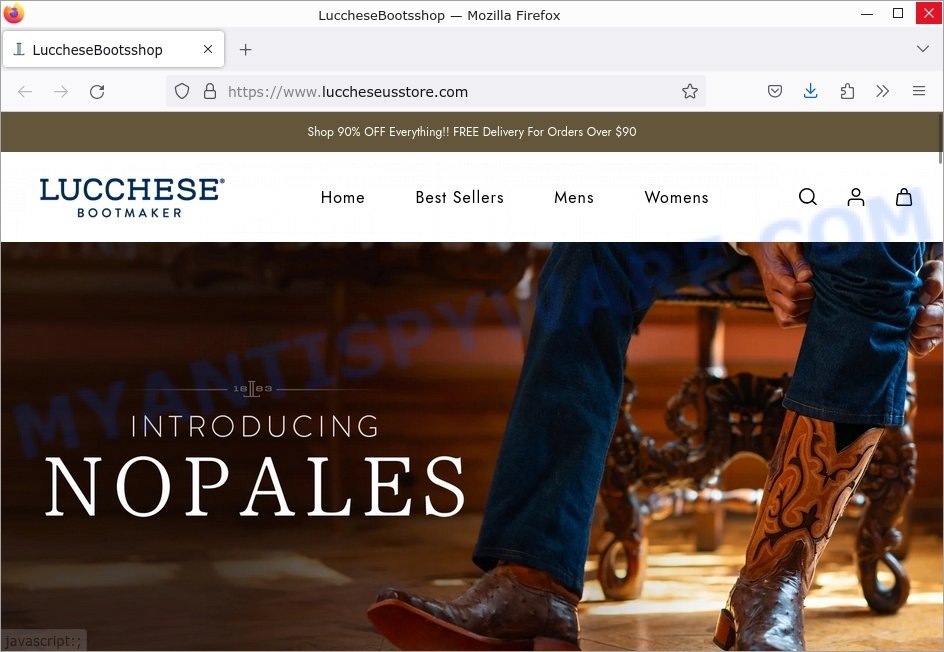Open the Firefox downloads panel
Screen dimensions: 944x652
(x=810, y=92)
